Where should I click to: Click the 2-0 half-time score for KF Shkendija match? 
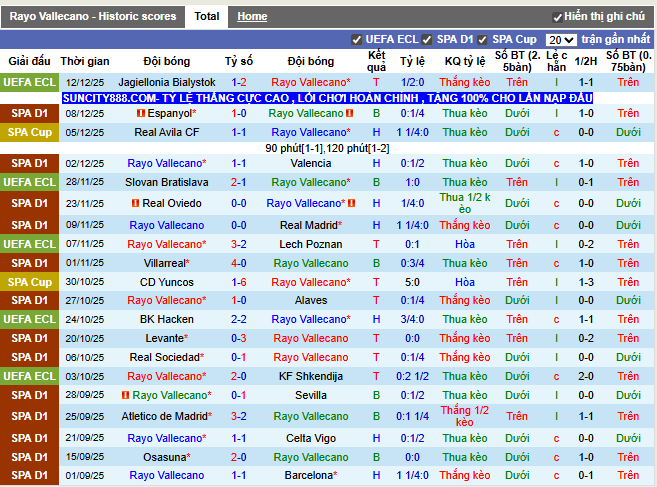(585, 376)
